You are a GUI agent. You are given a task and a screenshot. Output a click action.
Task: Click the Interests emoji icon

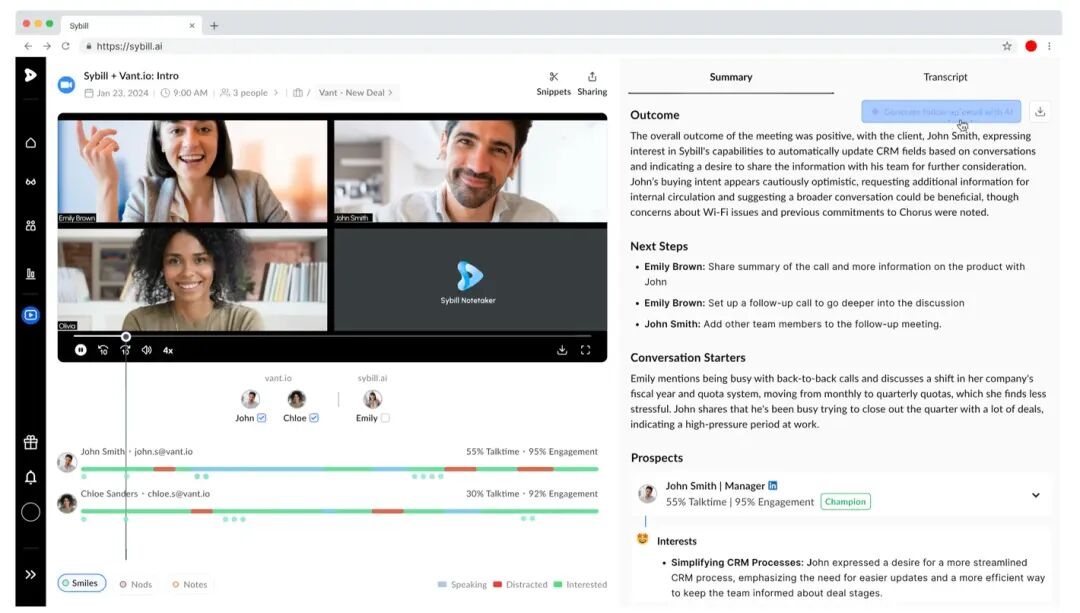point(643,539)
